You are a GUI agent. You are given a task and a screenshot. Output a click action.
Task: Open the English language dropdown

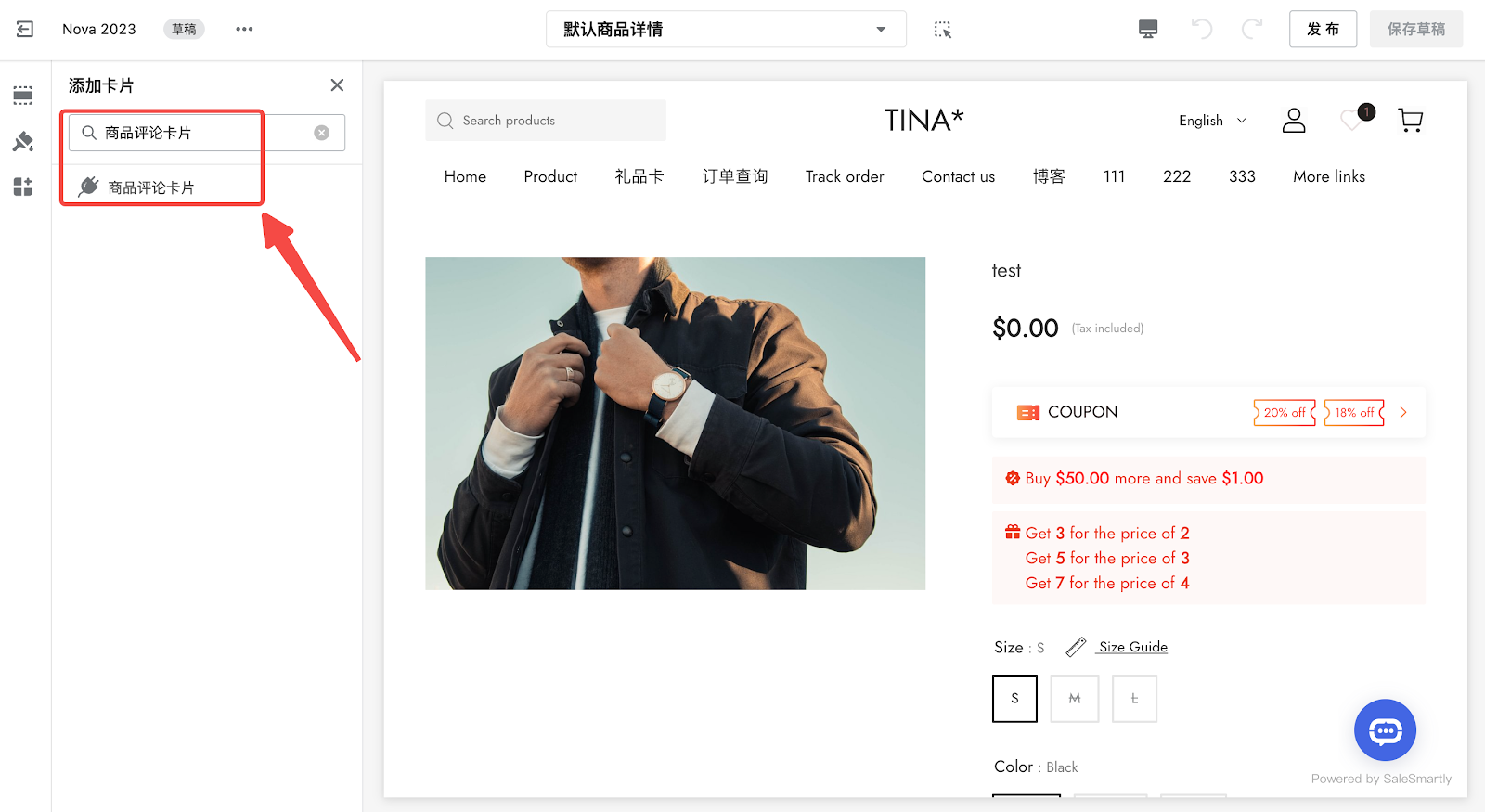coord(1212,121)
